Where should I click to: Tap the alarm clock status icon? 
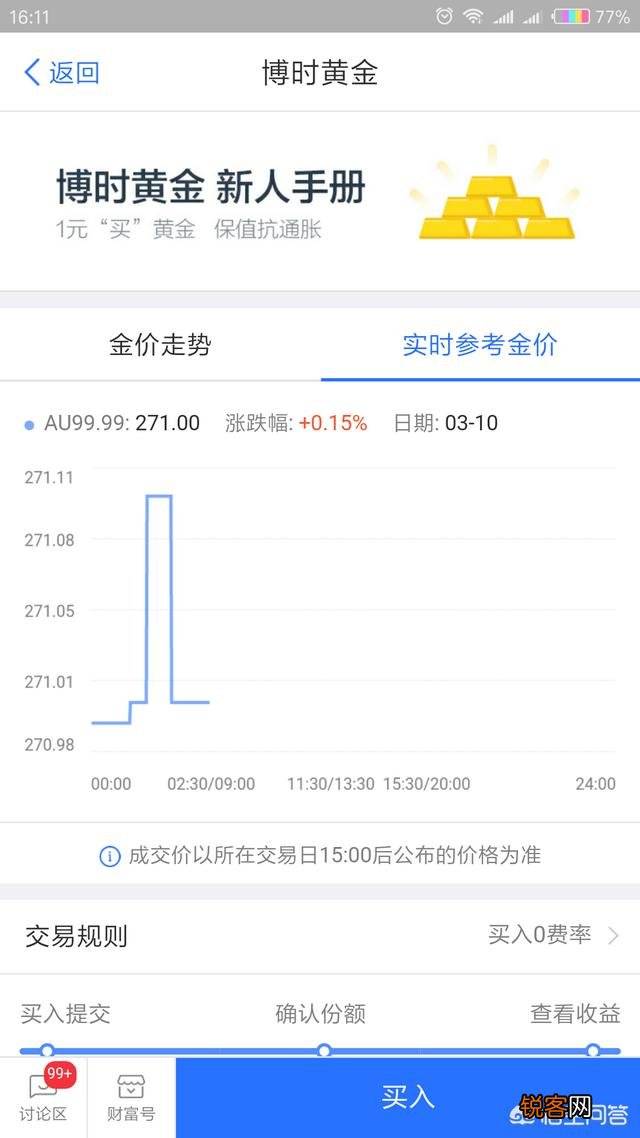point(444,16)
